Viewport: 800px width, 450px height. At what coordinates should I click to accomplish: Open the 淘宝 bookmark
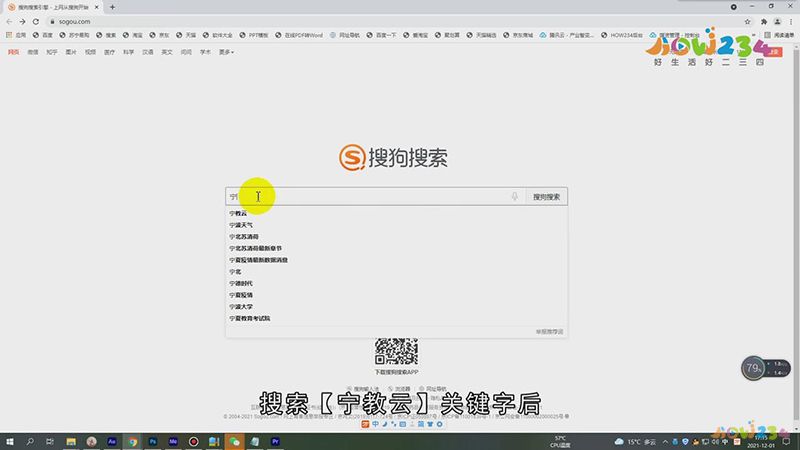click(x=133, y=35)
